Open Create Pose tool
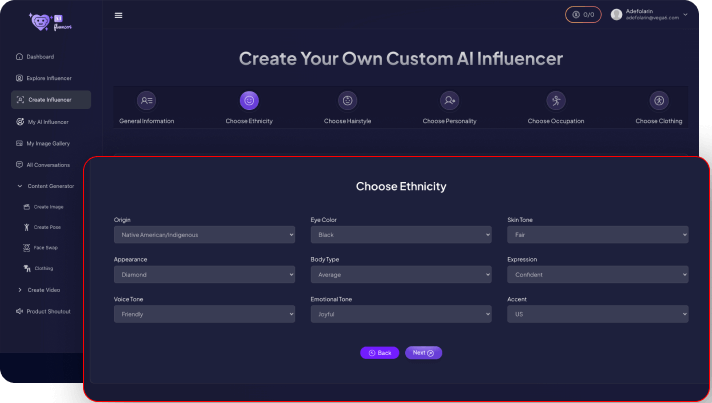This screenshot has height=403, width=712. 47,227
